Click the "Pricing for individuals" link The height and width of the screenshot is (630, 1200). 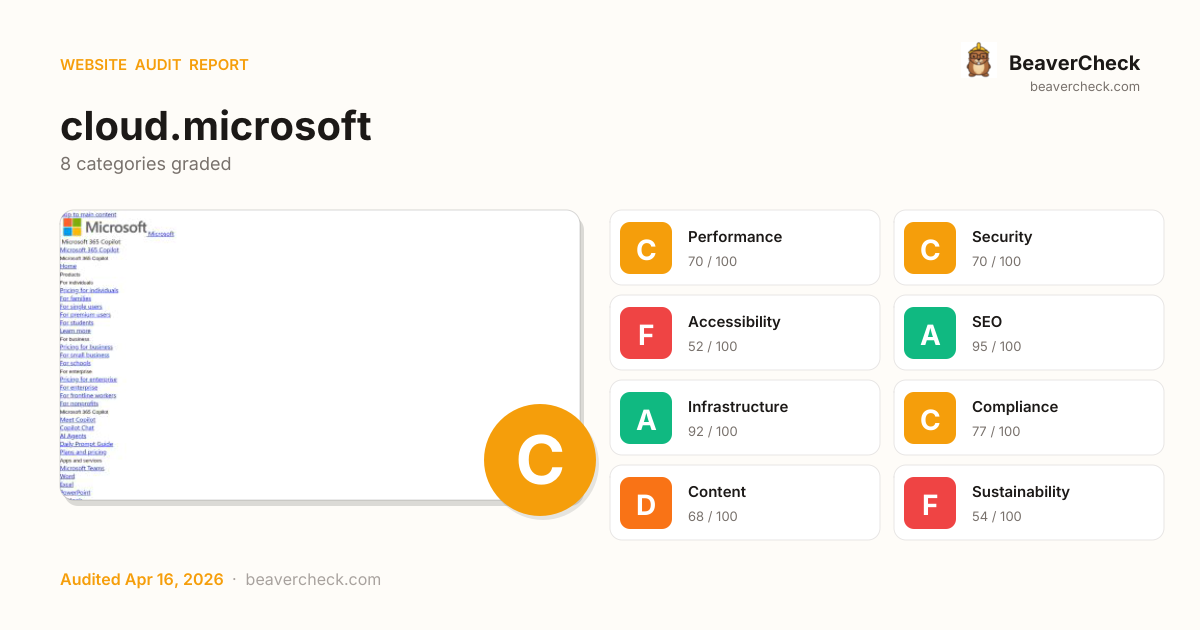point(89,290)
